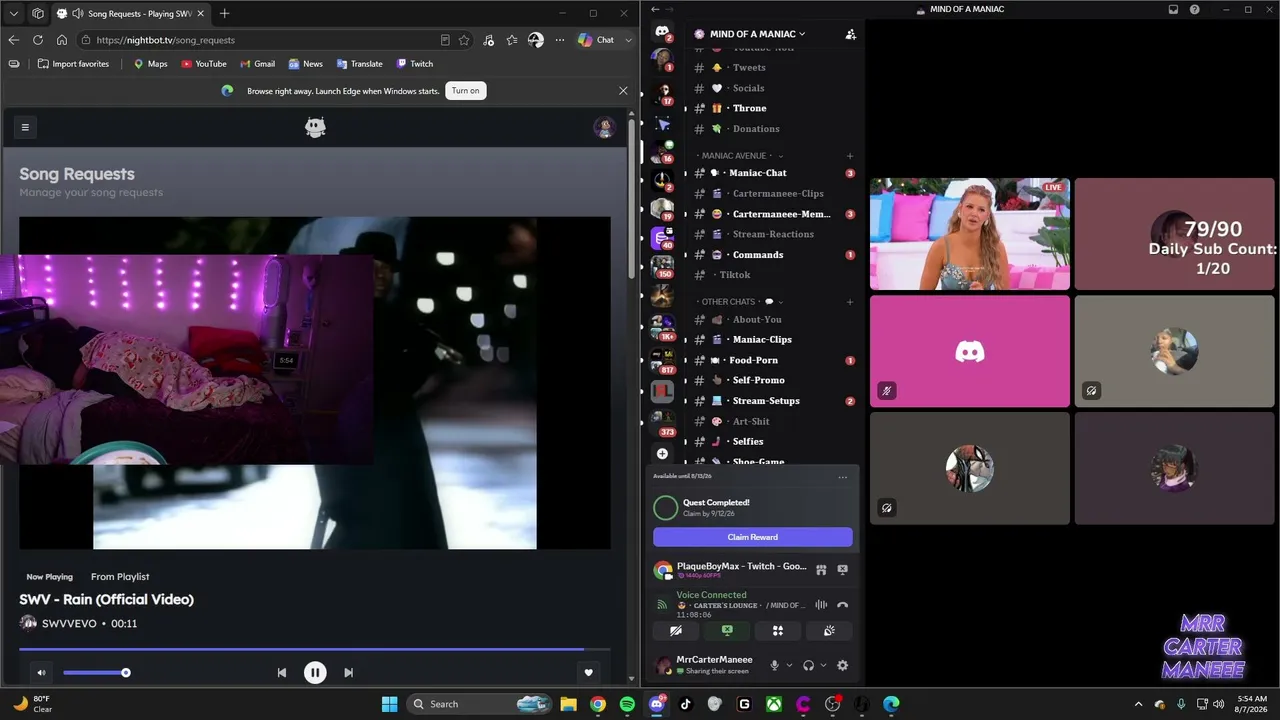
Task: Click Import favorites in Edge
Action: coord(73,64)
